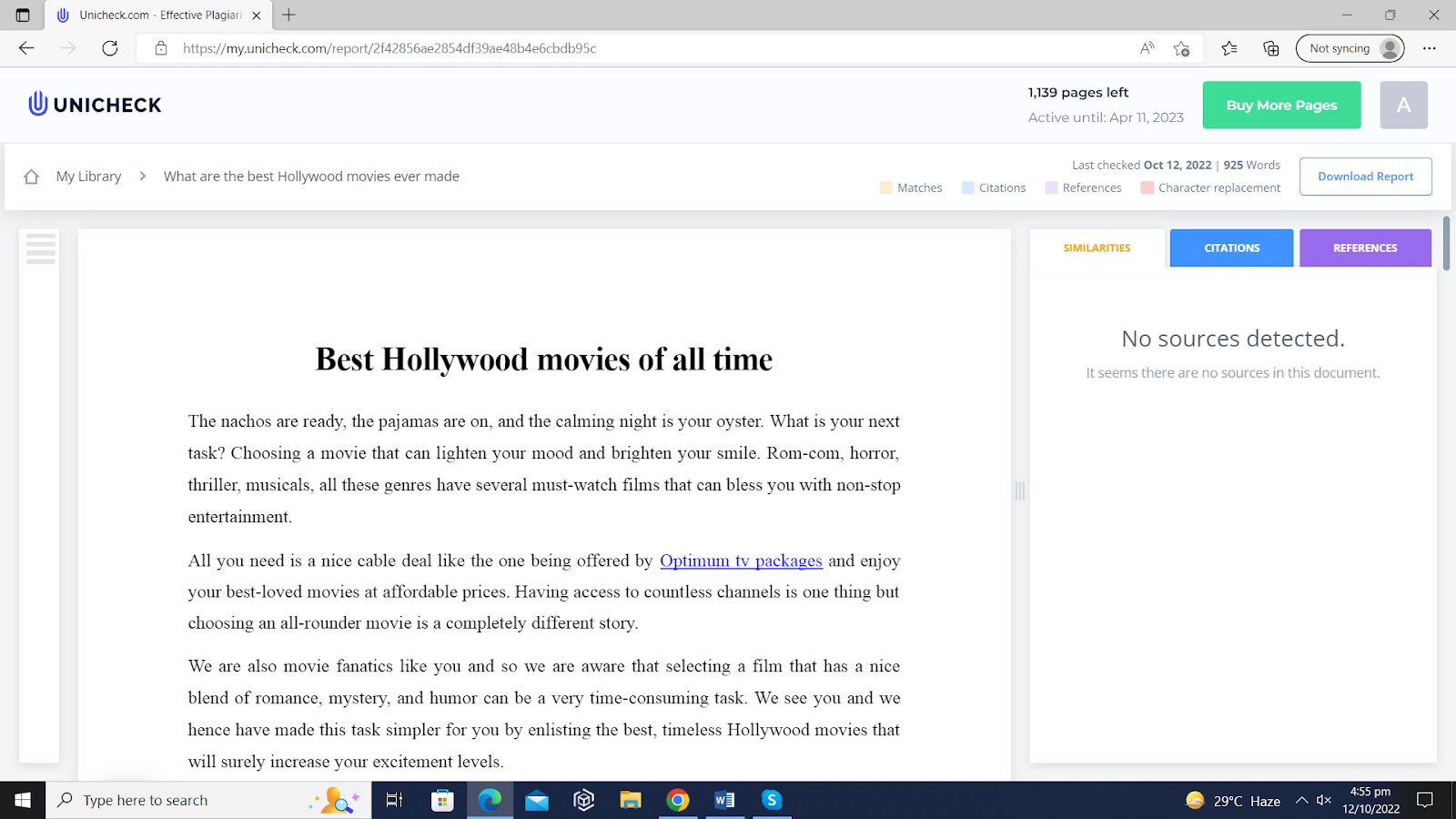
Task: Open Read aloud icon in address bar
Action: tap(1147, 48)
